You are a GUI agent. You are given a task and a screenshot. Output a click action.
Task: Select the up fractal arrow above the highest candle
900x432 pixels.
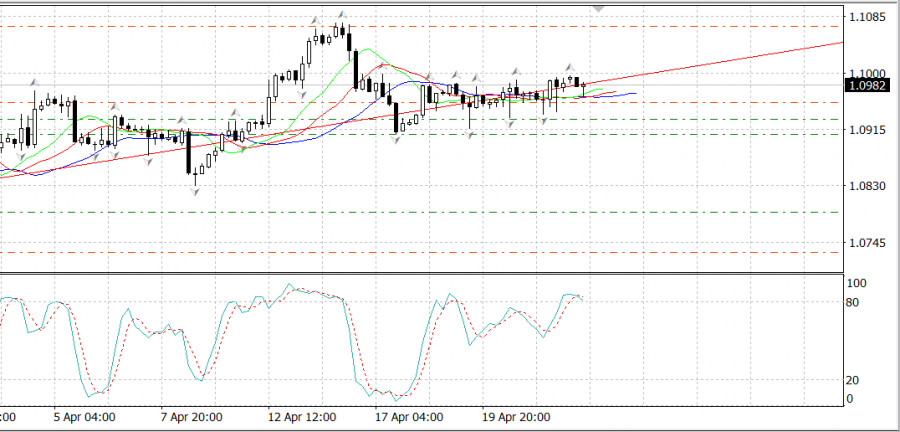pyautogui.click(x=342, y=15)
